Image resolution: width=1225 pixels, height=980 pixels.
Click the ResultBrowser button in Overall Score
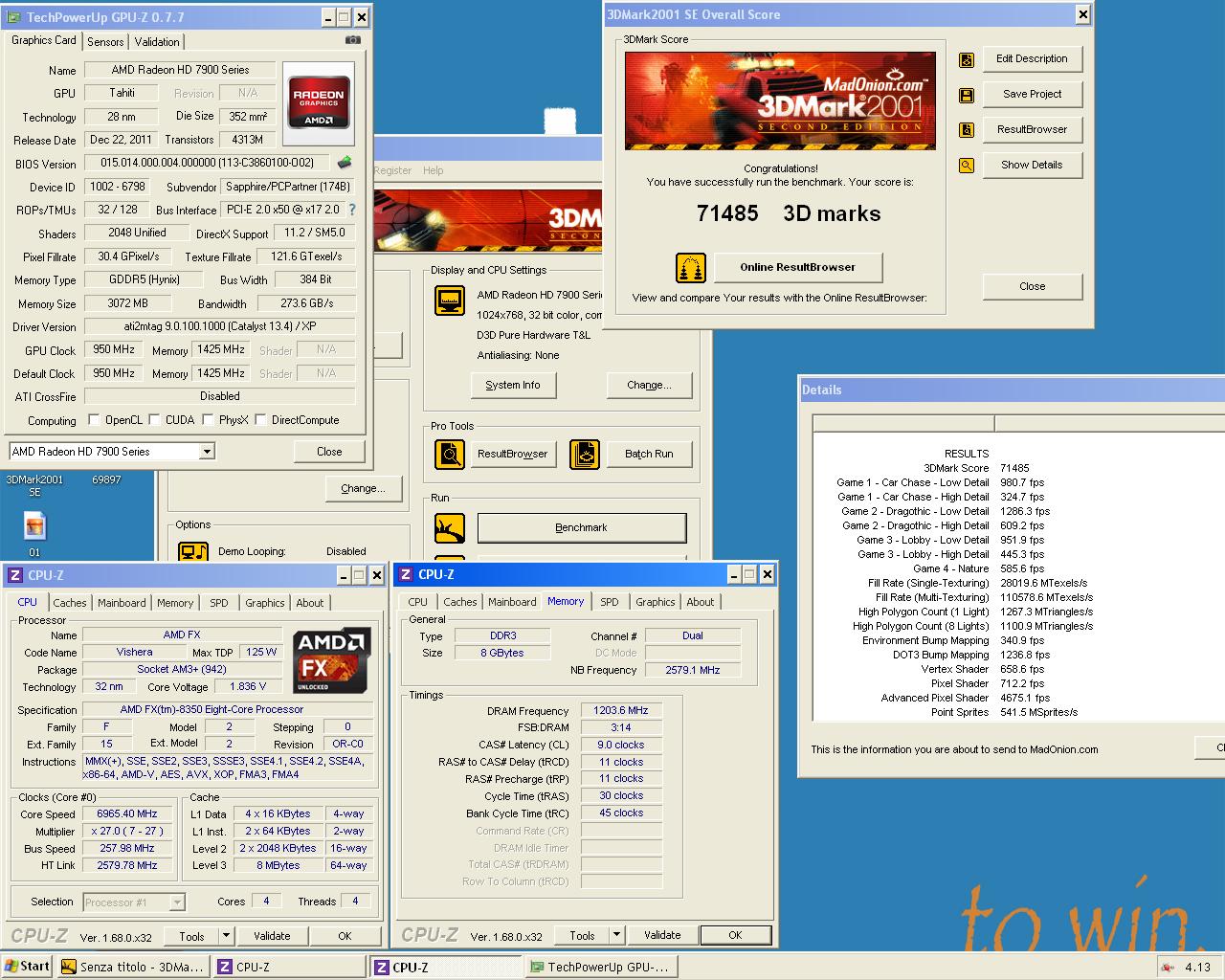1032,130
